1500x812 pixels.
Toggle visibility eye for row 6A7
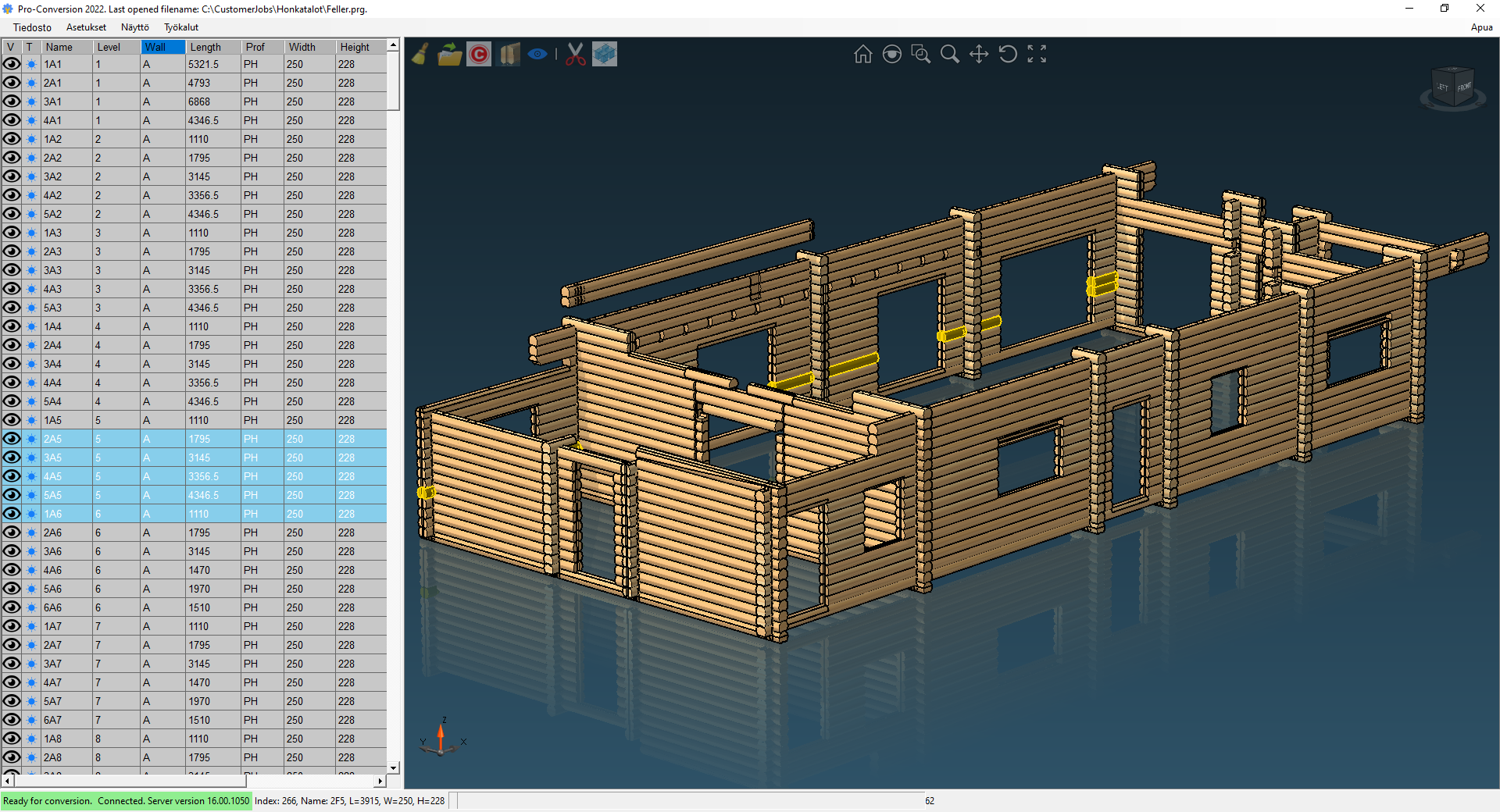[x=12, y=720]
